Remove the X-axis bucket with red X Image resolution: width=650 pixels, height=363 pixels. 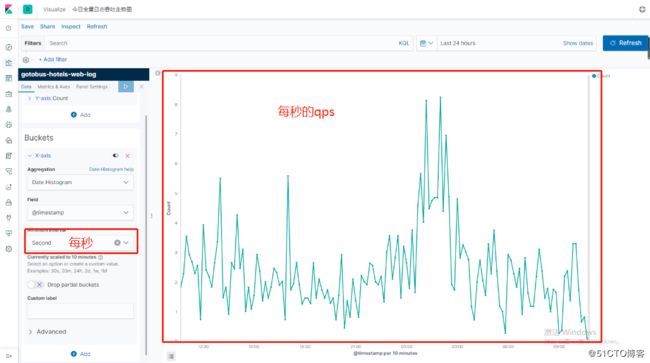point(128,156)
